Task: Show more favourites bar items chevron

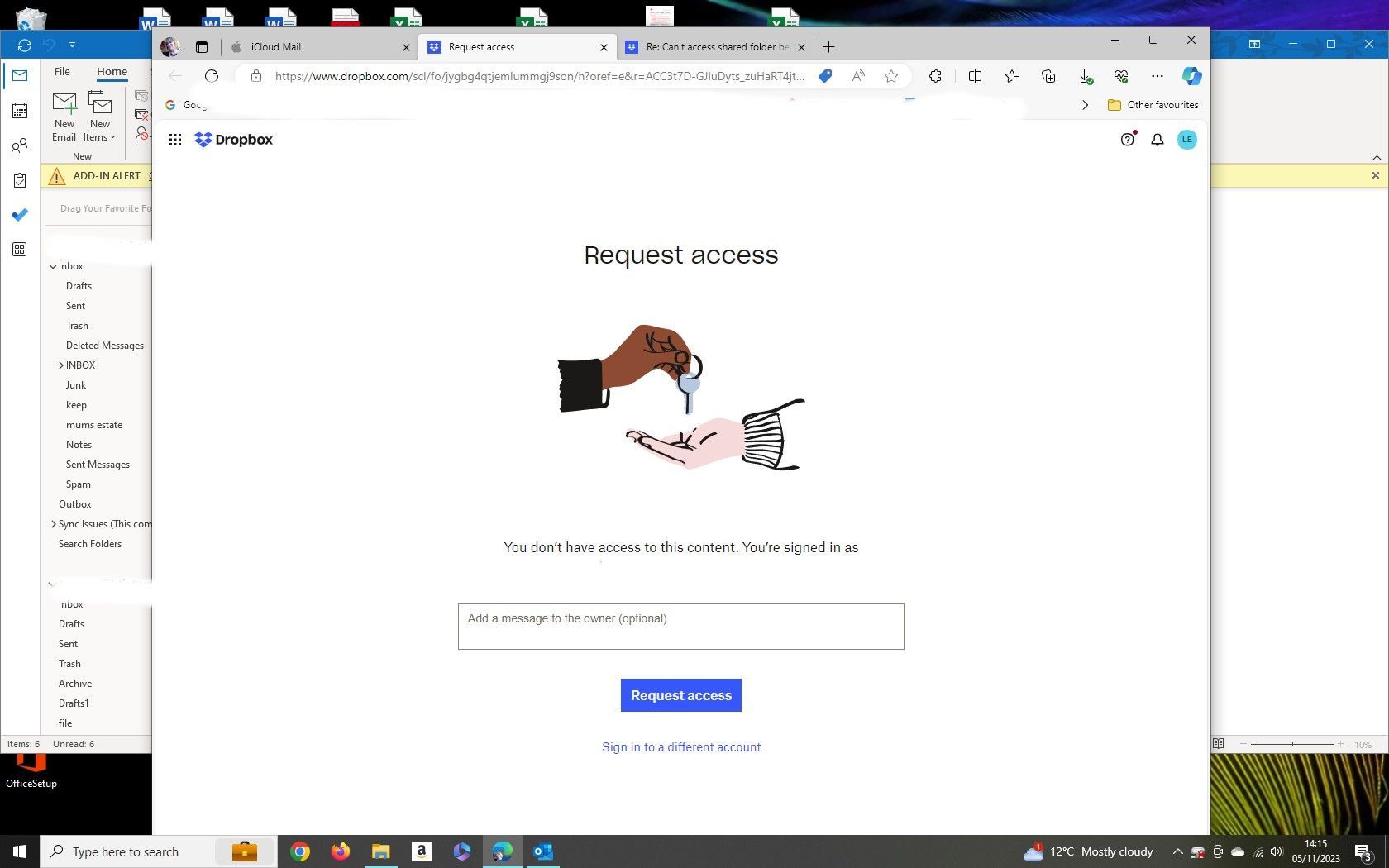Action: tap(1085, 105)
